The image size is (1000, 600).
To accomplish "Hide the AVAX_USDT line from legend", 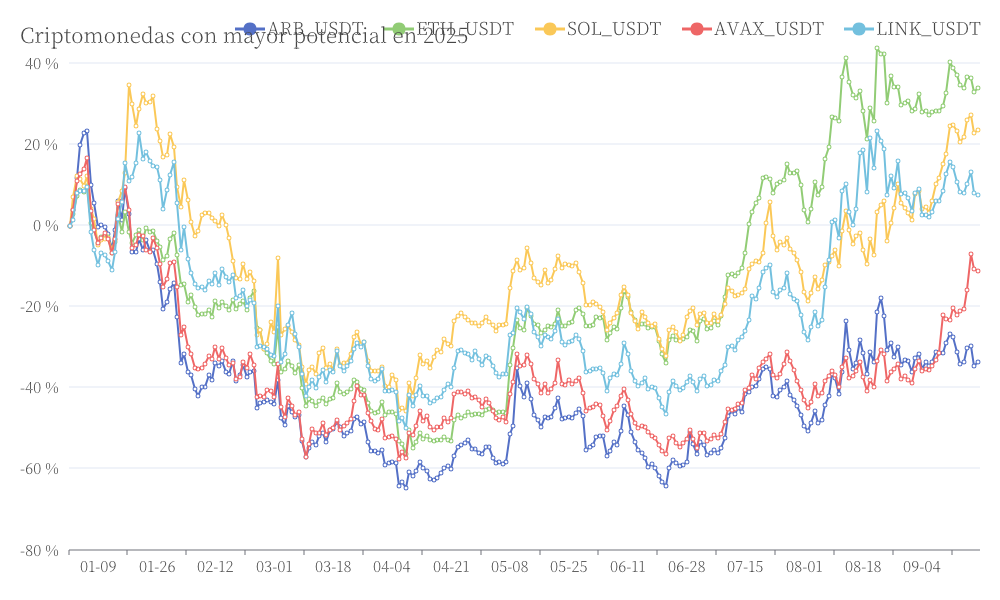I will pos(768,29).
